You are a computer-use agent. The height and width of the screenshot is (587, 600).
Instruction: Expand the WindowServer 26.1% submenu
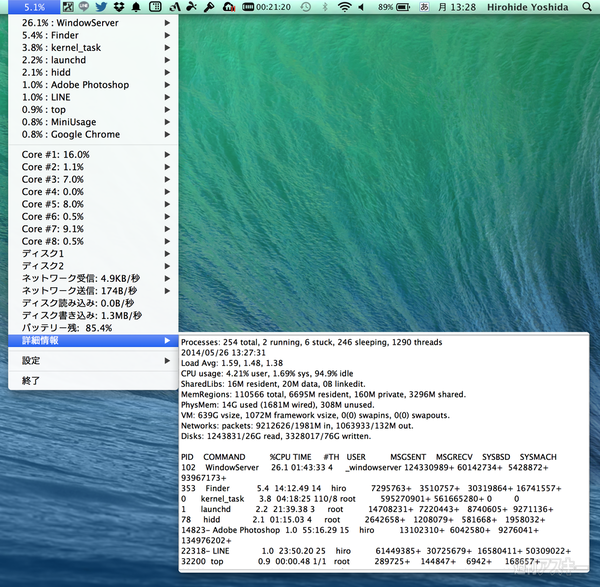click(93, 23)
